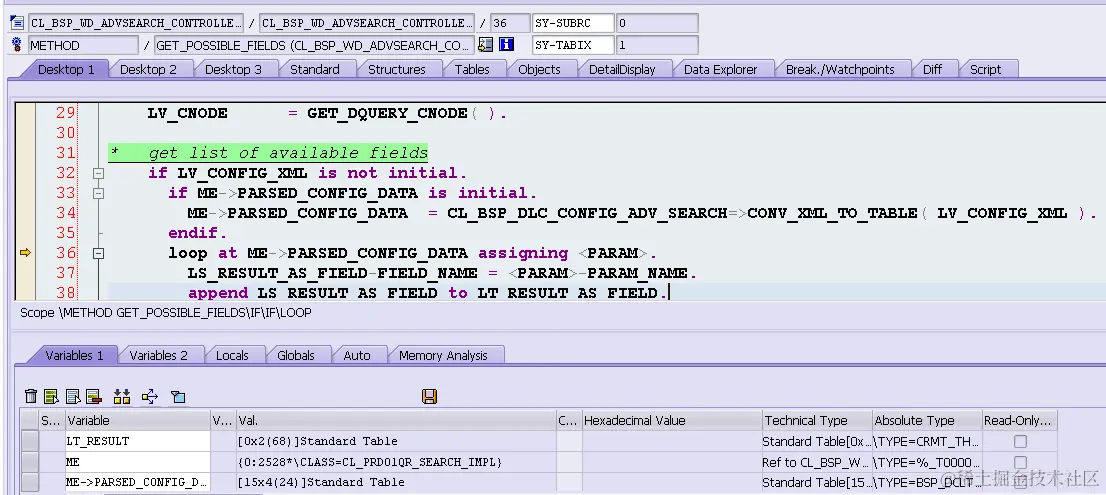Click the Hexadecimal Value column header
1106x495 pixels.
[x=672, y=420]
